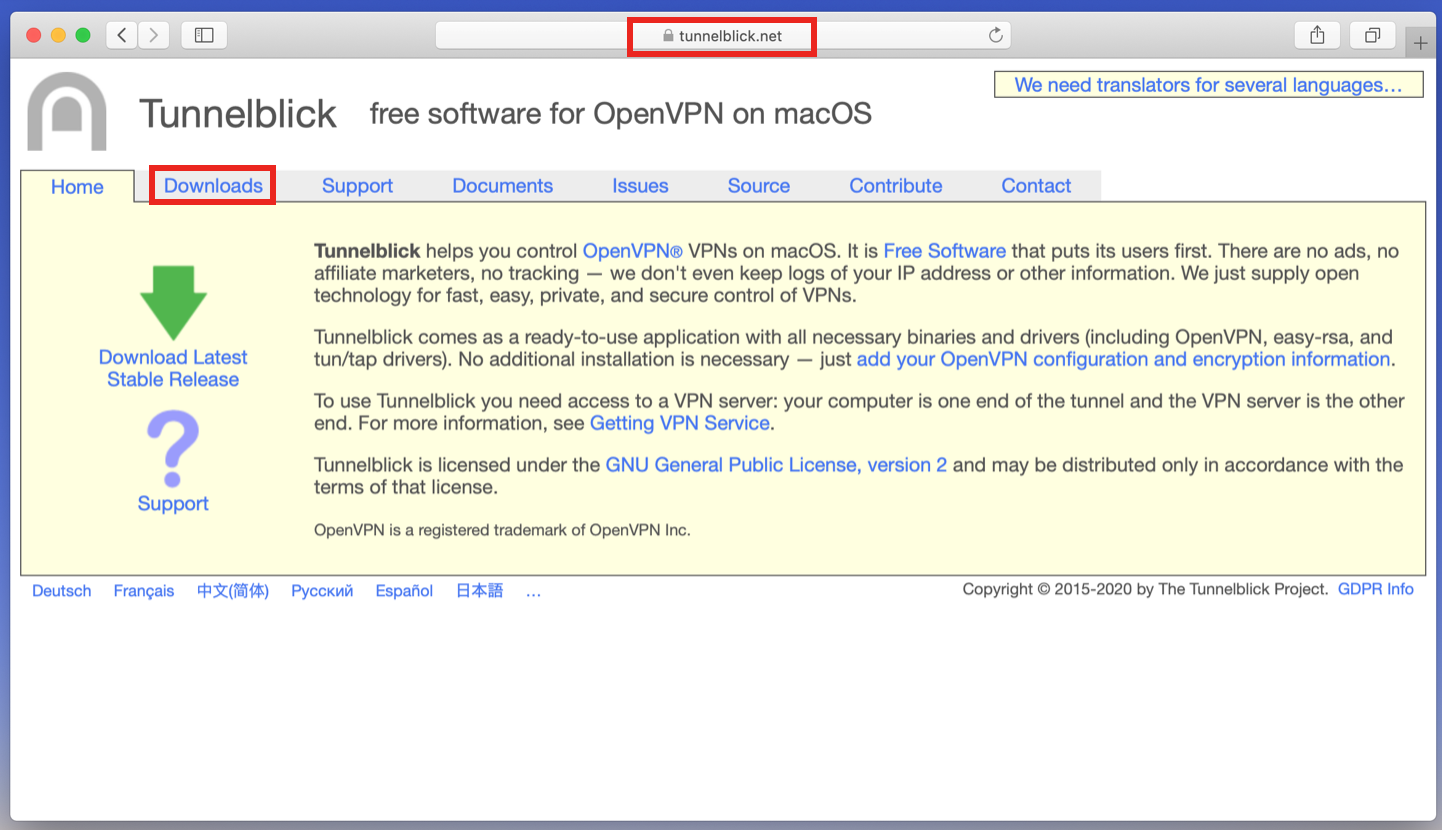Switch to the Documents tab
Screen dimensions: 1442x830
pos(502,186)
